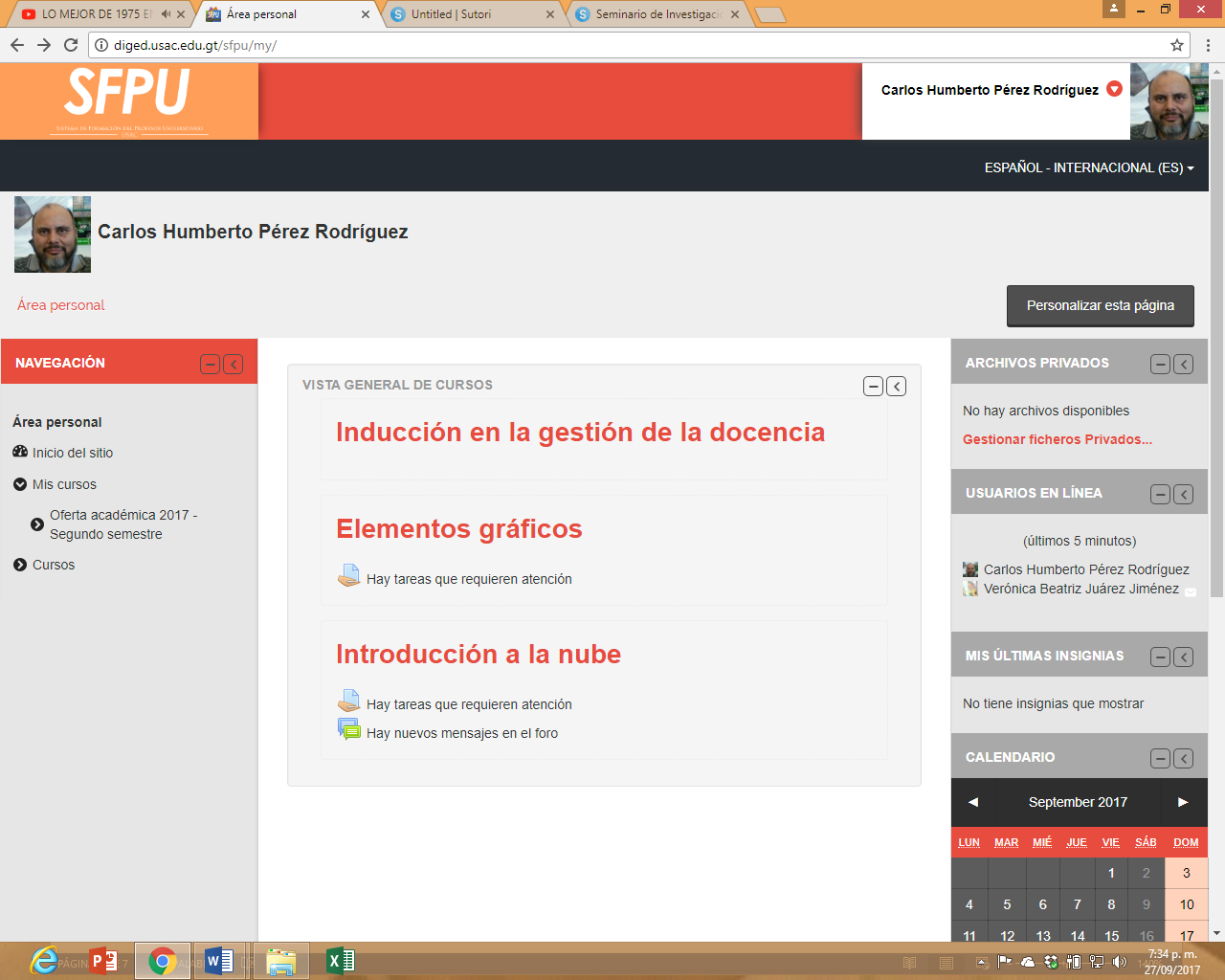Open Carlos Humberto Pérez Rodríguez online user link
1225x980 pixels.
coord(1086,569)
